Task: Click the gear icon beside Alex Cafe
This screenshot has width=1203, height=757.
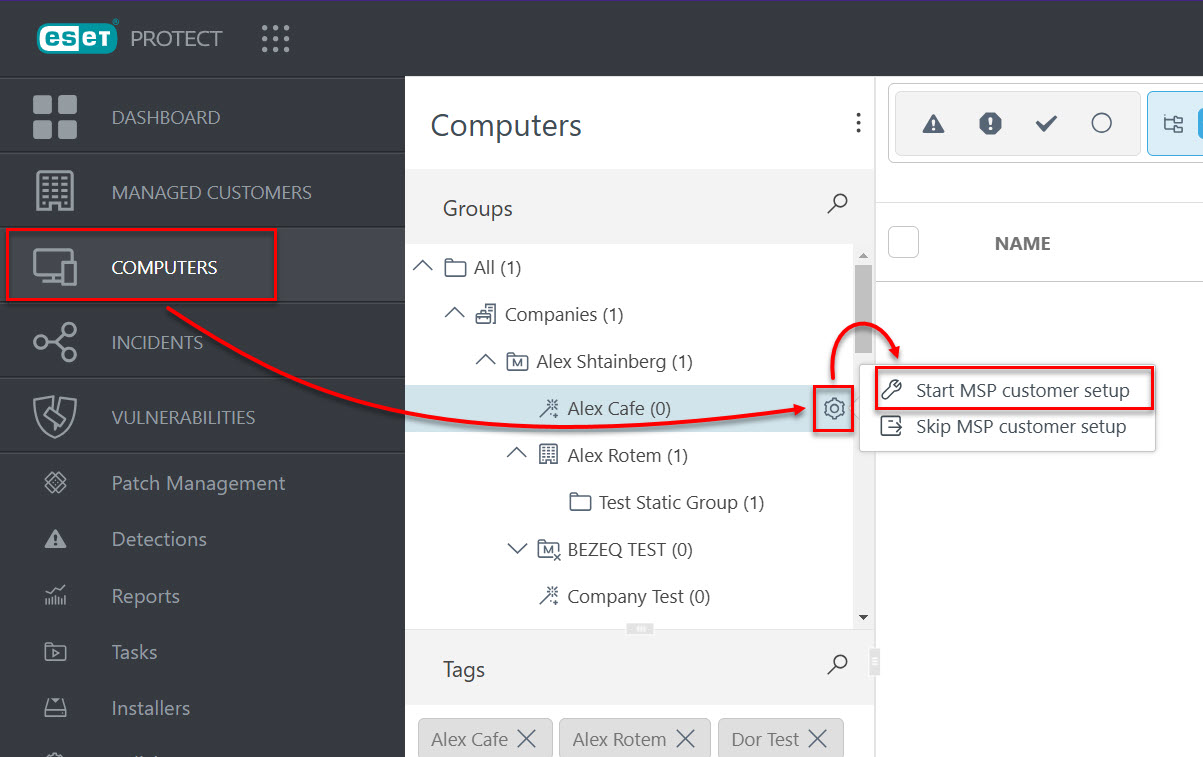Action: coord(835,408)
